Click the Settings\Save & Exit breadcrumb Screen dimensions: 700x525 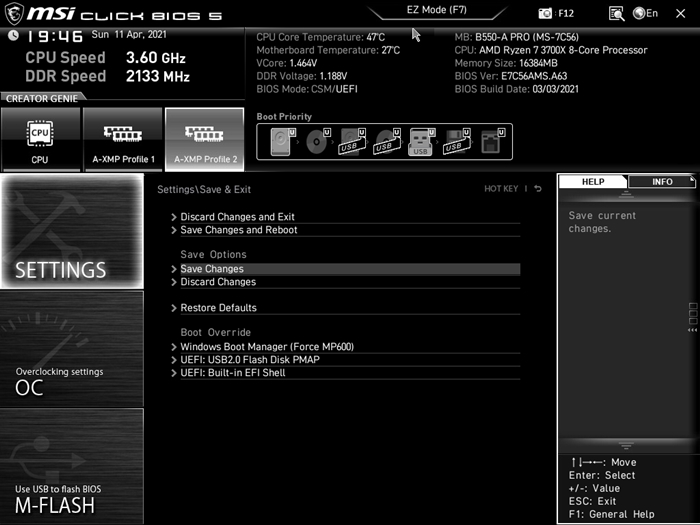tap(204, 189)
